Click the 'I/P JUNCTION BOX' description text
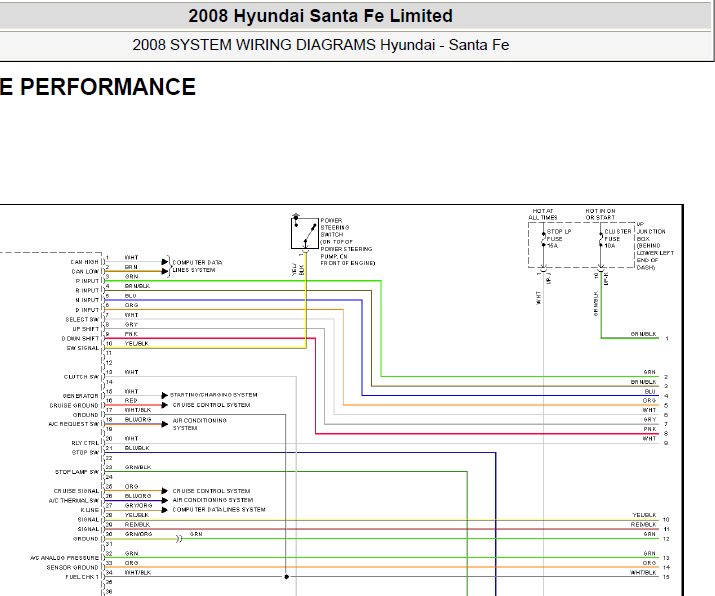This screenshot has height=596, width=715. (x=655, y=246)
